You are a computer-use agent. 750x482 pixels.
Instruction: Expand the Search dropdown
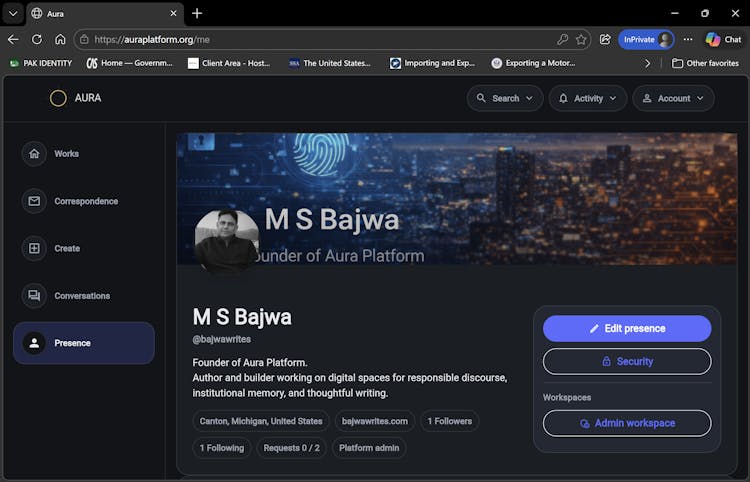pyautogui.click(x=505, y=98)
